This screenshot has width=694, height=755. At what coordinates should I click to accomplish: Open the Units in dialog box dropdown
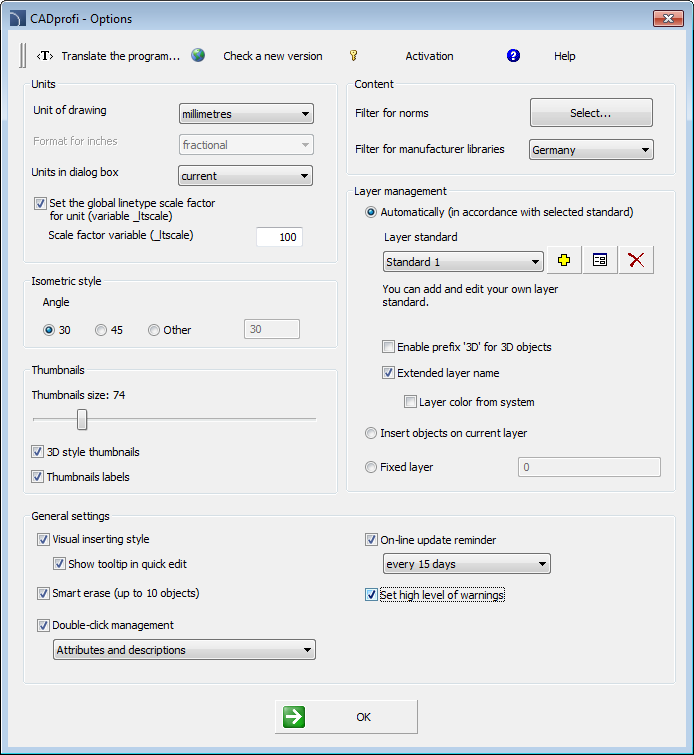coord(246,176)
